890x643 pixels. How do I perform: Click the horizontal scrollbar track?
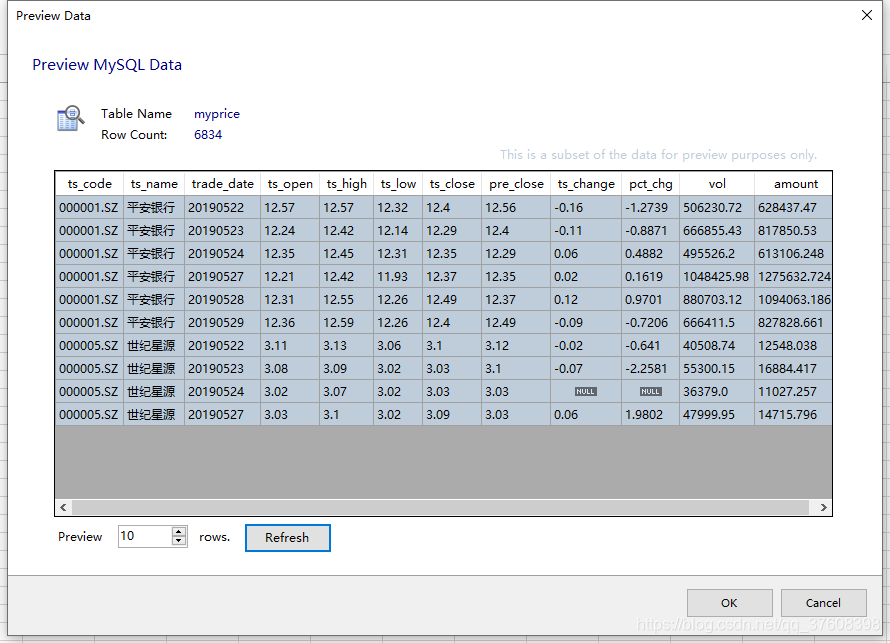pos(440,507)
